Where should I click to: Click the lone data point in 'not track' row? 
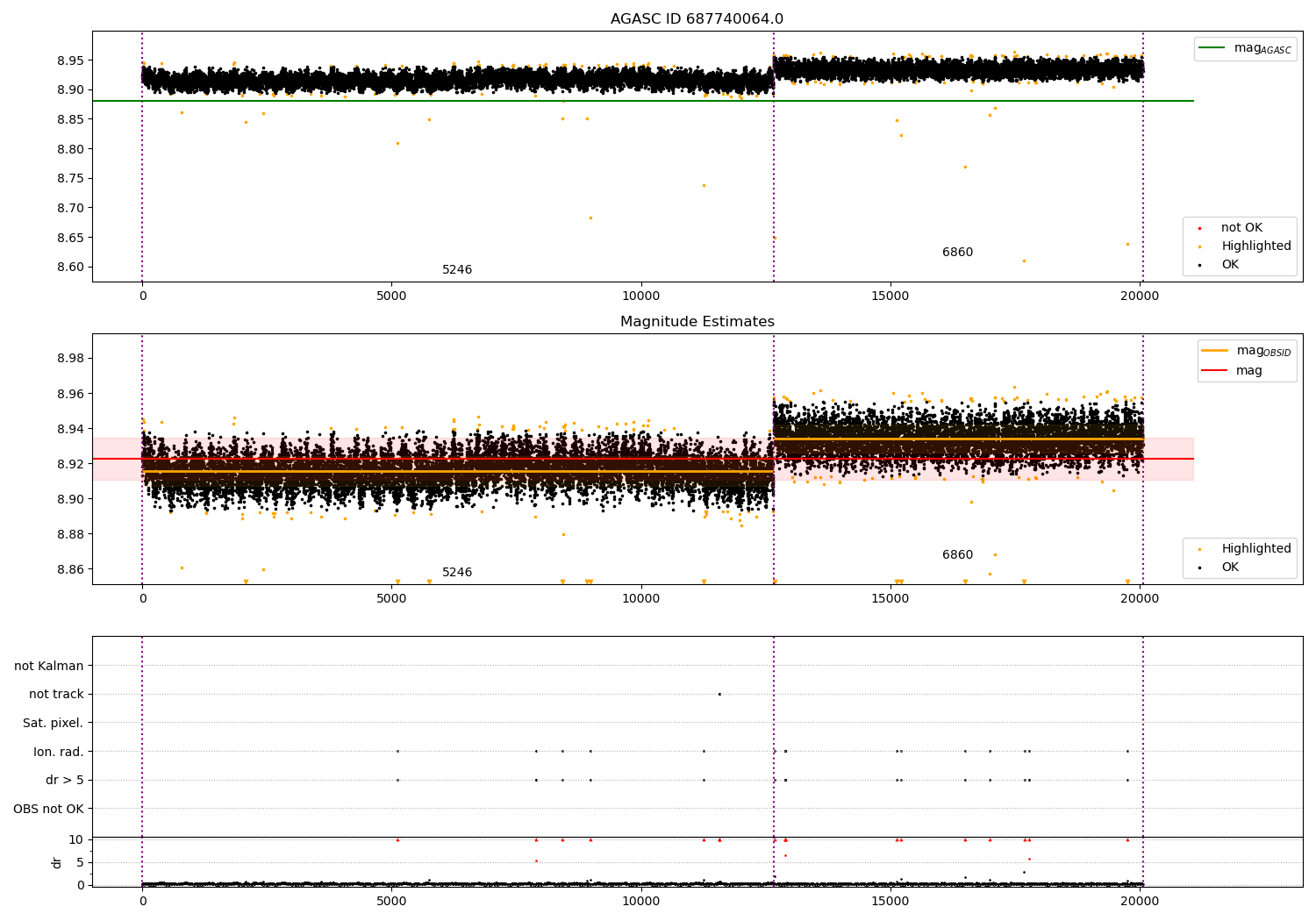[x=719, y=695]
